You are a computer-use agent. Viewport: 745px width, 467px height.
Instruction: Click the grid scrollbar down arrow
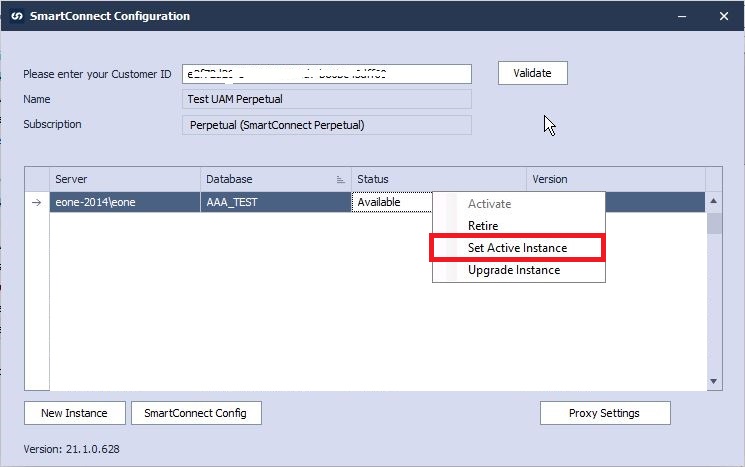pos(714,381)
